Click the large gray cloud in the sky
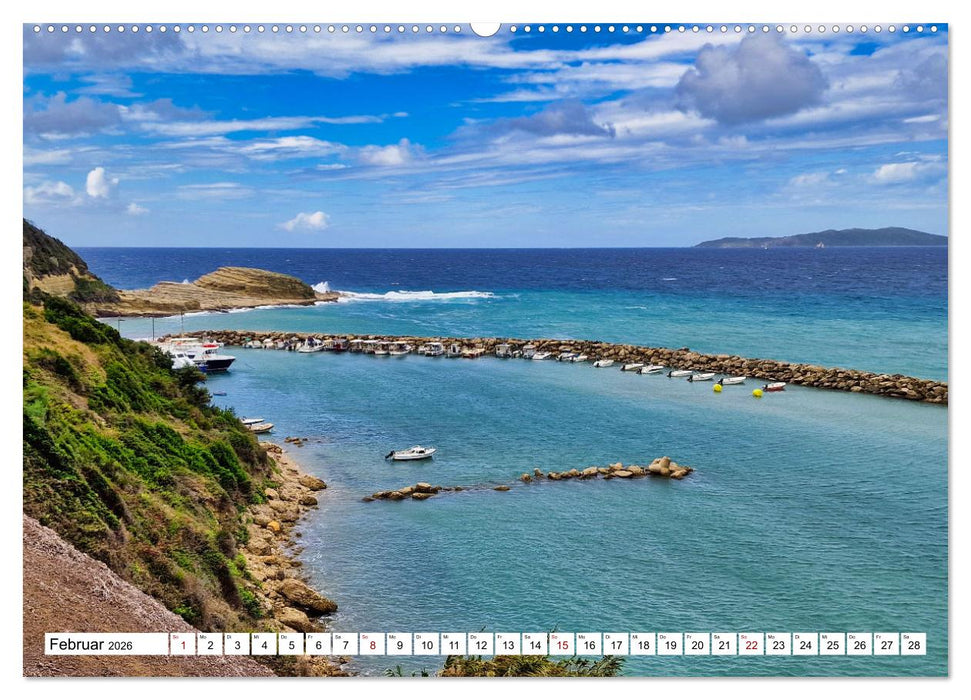Screen dimensions: 971x700 750,80
